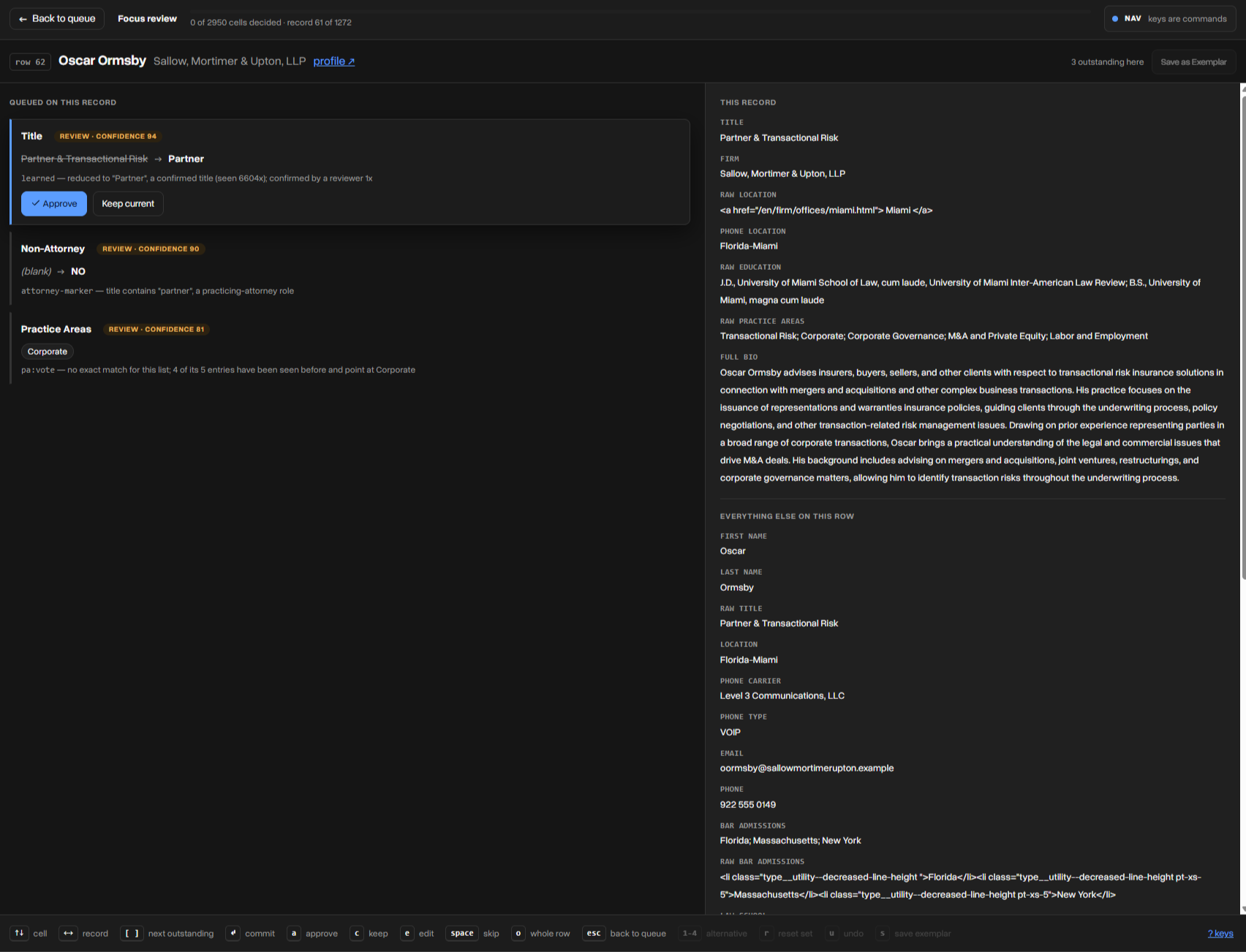Click the email oormsby@sallowmortimerupton.example

pyautogui.click(x=807, y=768)
